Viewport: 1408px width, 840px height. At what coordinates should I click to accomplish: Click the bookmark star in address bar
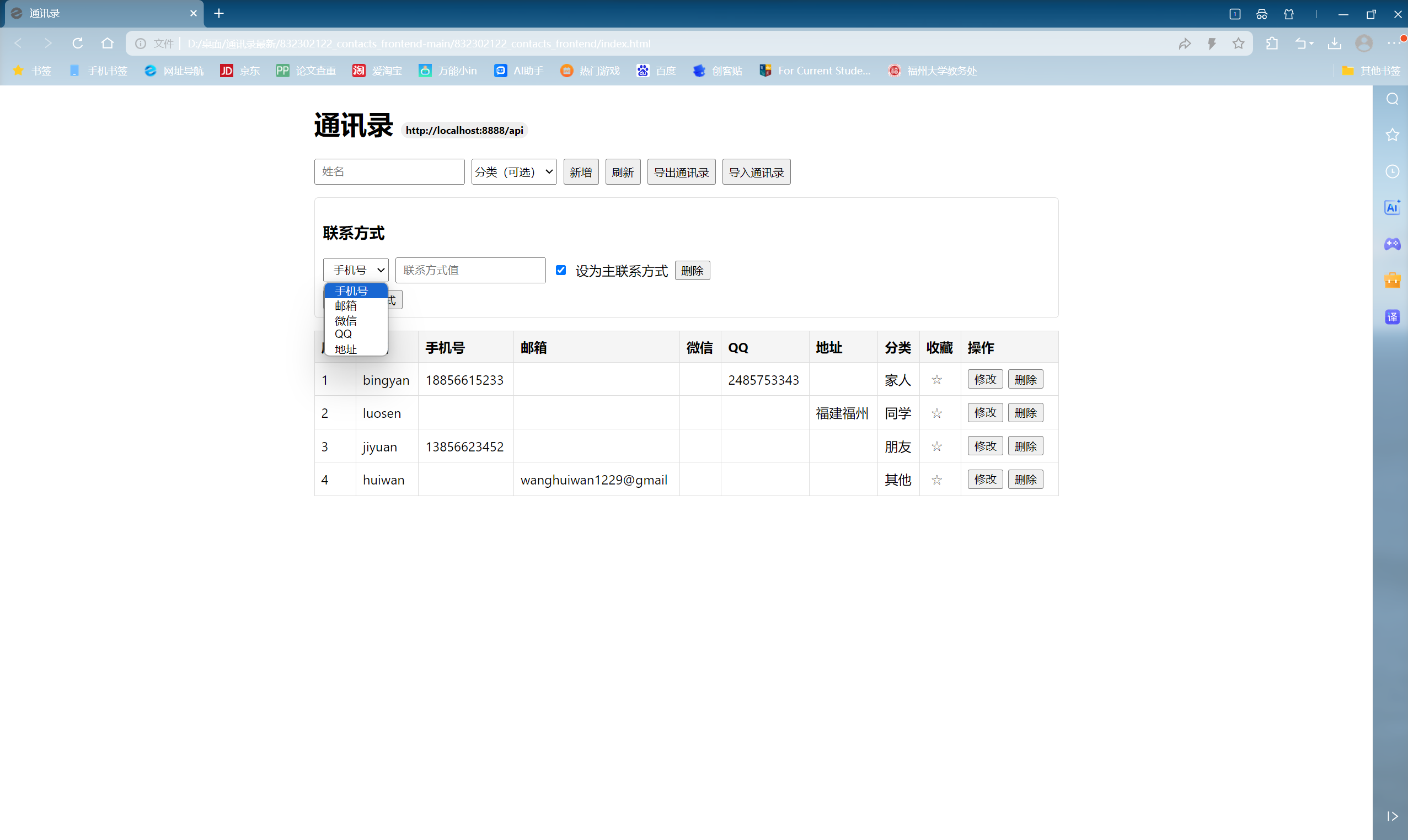coord(1238,43)
